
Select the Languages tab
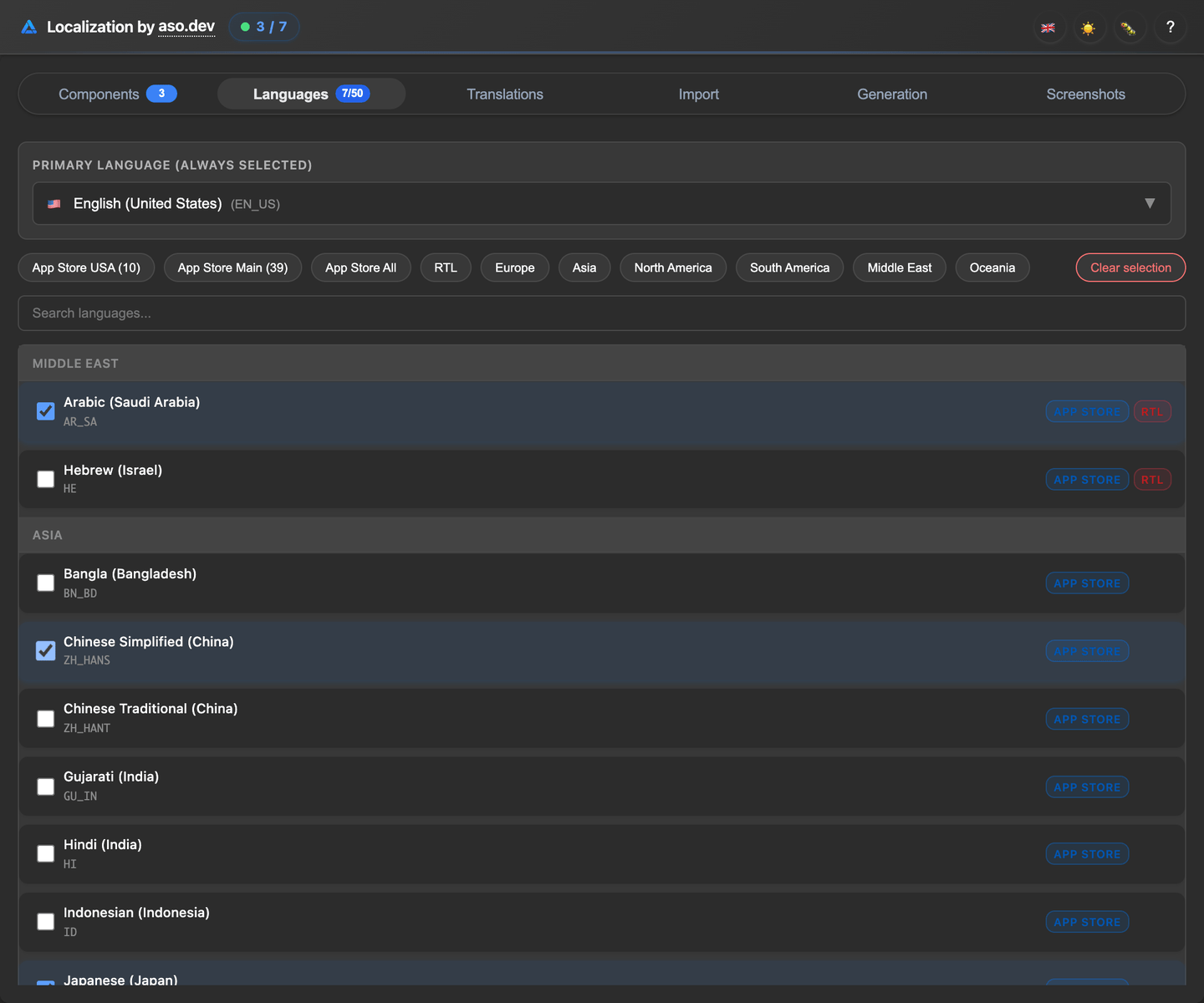[311, 94]
